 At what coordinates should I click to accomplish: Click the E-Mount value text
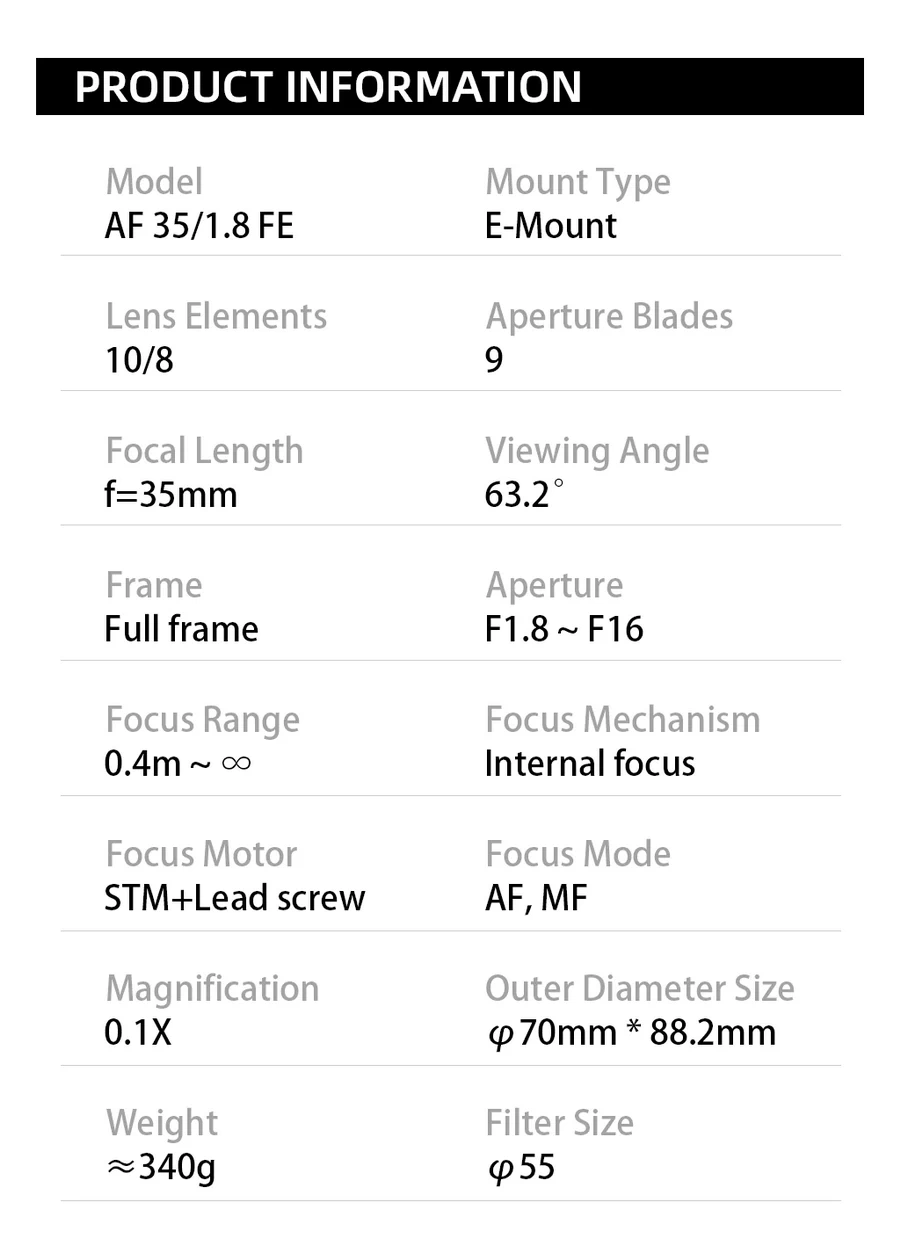(x=550, y=226)
